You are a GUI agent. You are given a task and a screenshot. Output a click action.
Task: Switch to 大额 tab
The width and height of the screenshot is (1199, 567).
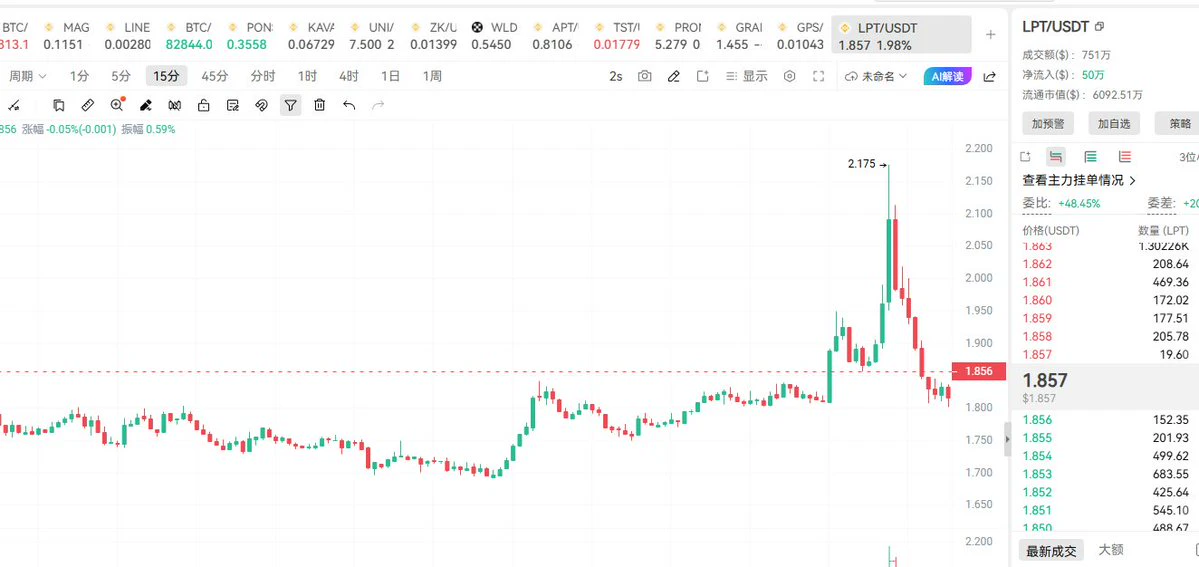coord(1111,550)
